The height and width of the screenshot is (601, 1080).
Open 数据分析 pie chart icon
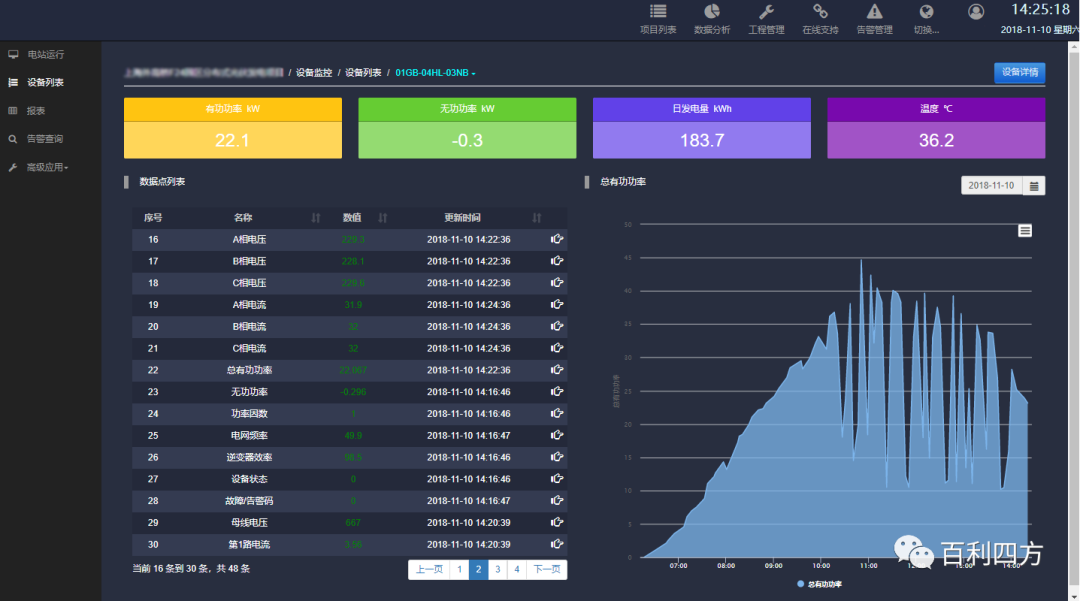712,12
